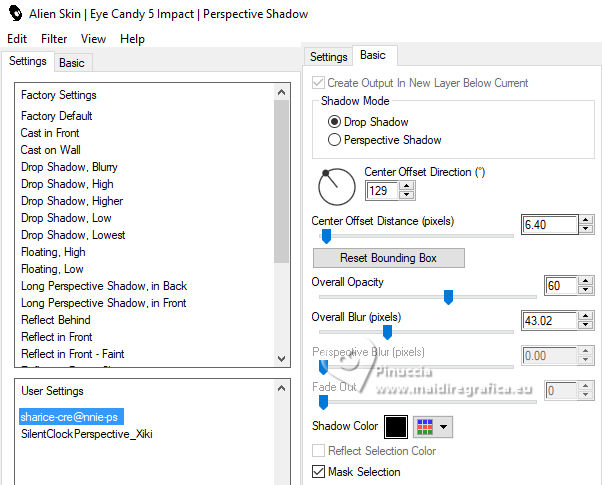Select Drop Shadow, High preset

(x=67, y=184)
